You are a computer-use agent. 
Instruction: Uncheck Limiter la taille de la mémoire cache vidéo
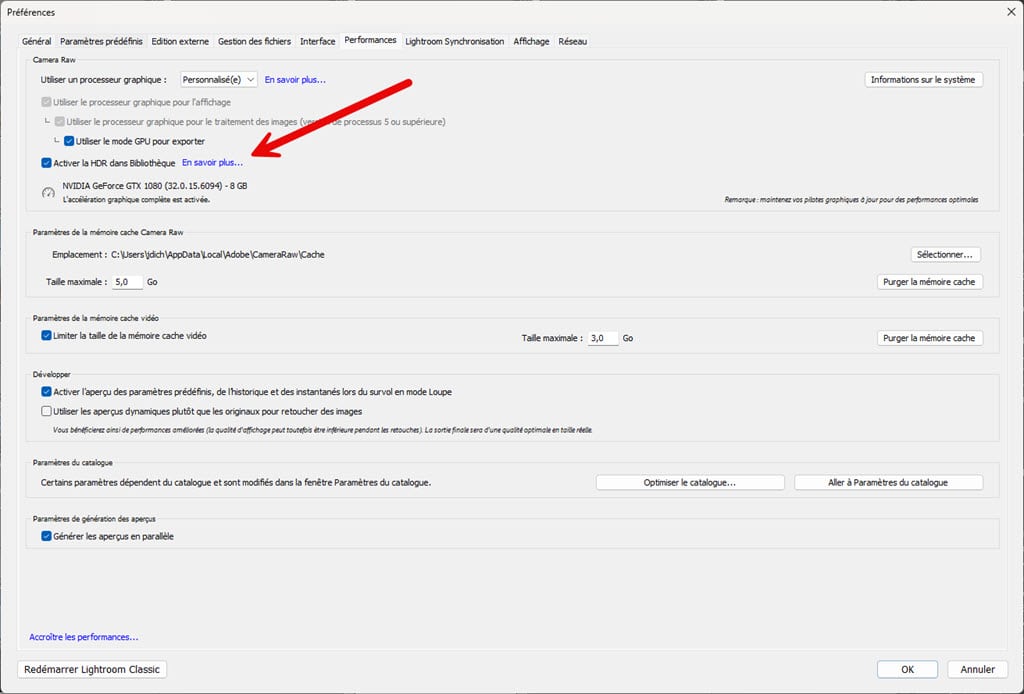(46, 336)
